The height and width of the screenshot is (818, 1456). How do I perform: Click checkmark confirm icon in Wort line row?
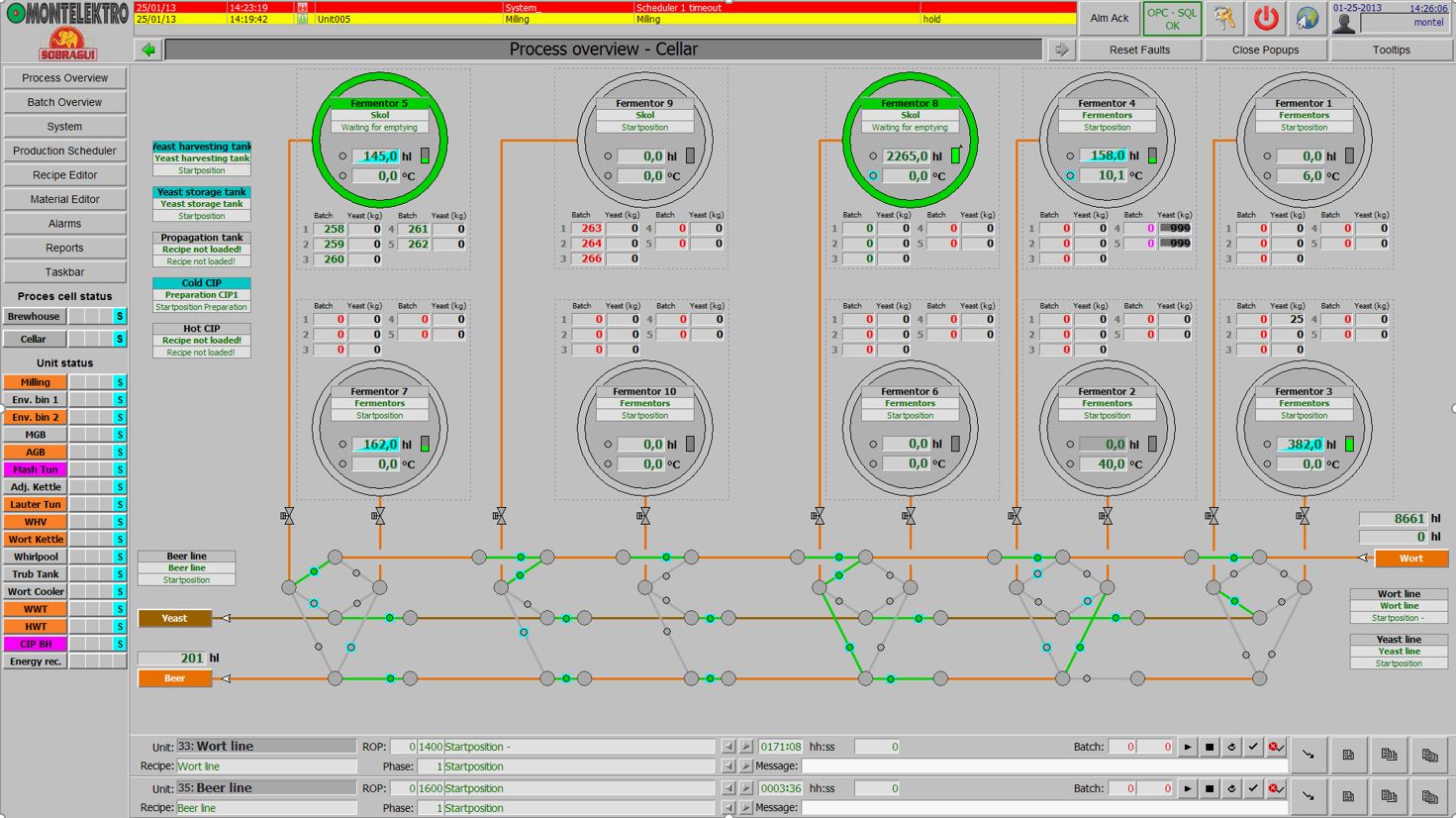pyautogui.click(x=1253, y=748)
